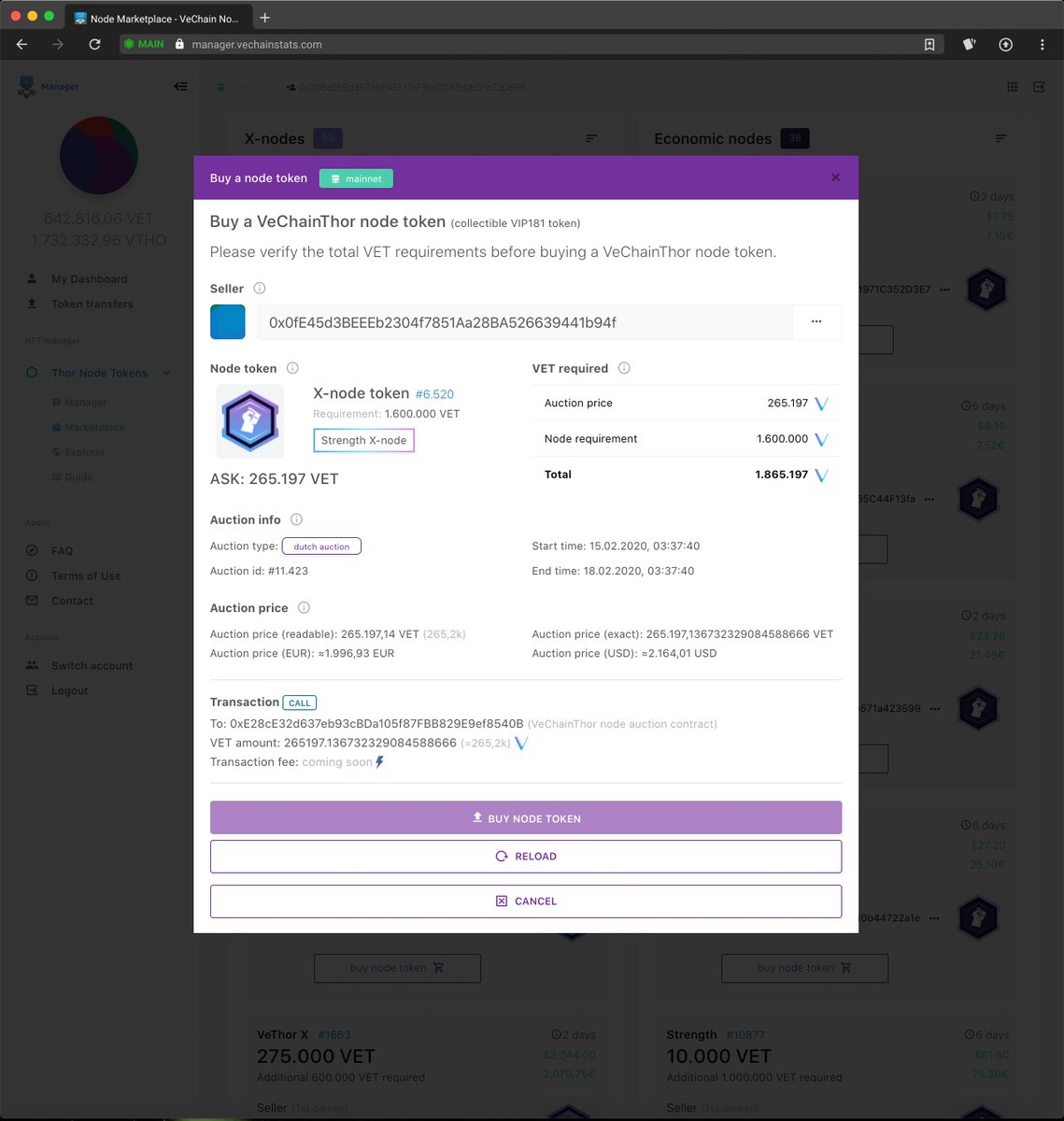Click the Brave rewards icon in toolbar
This screenshot has height=1121, width=1064.
tap(970, 44)
